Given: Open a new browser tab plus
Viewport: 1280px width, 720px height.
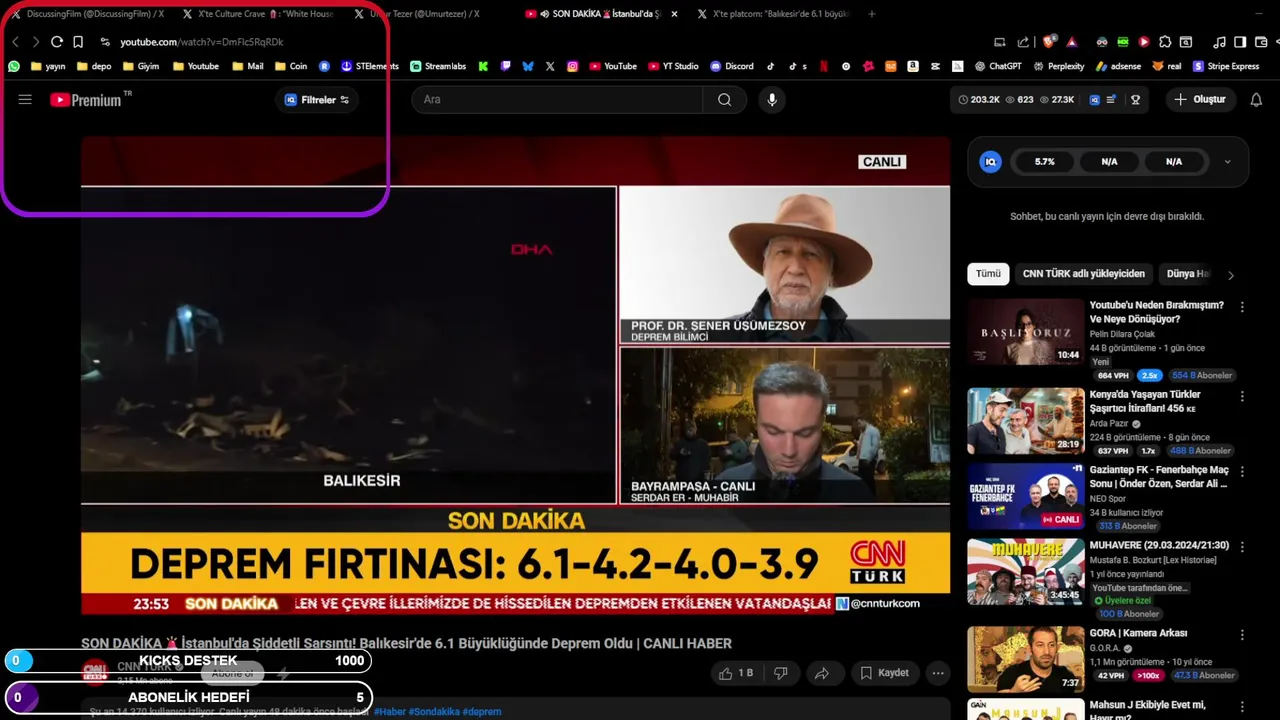Looking at the screenshot, I should pyautogui.click(x=872, y=14).
